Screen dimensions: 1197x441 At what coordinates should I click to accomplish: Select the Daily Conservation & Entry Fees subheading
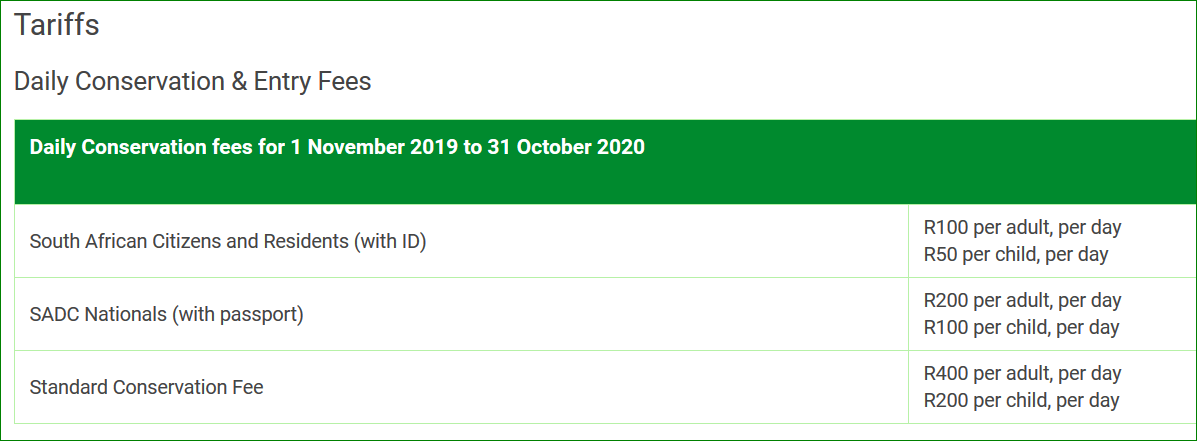click(x=192, y=81)
